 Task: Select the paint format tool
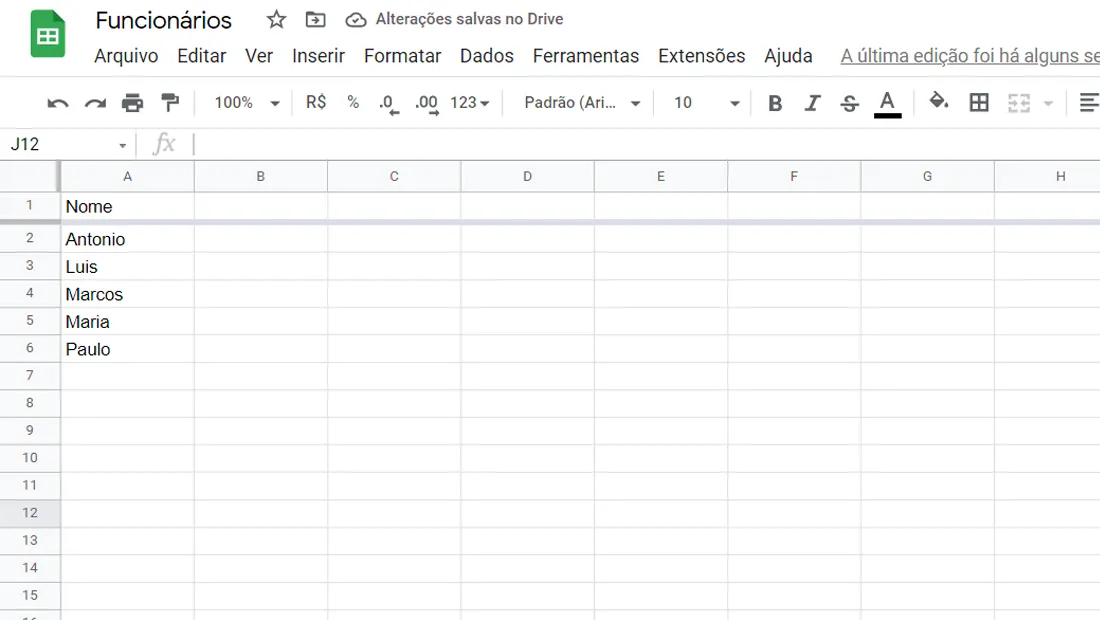[170, 102]
